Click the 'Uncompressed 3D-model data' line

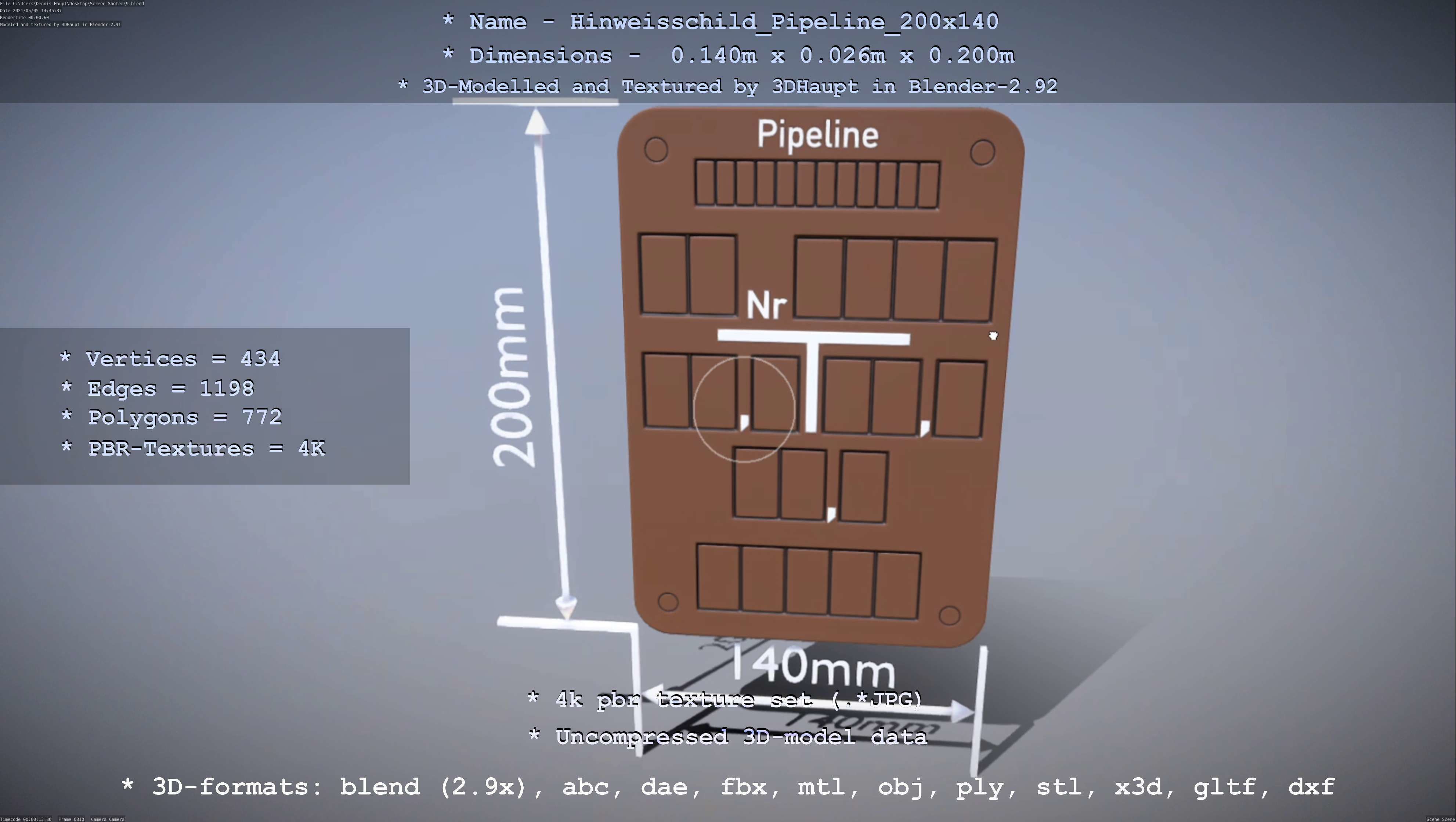[x=728, y=737]
